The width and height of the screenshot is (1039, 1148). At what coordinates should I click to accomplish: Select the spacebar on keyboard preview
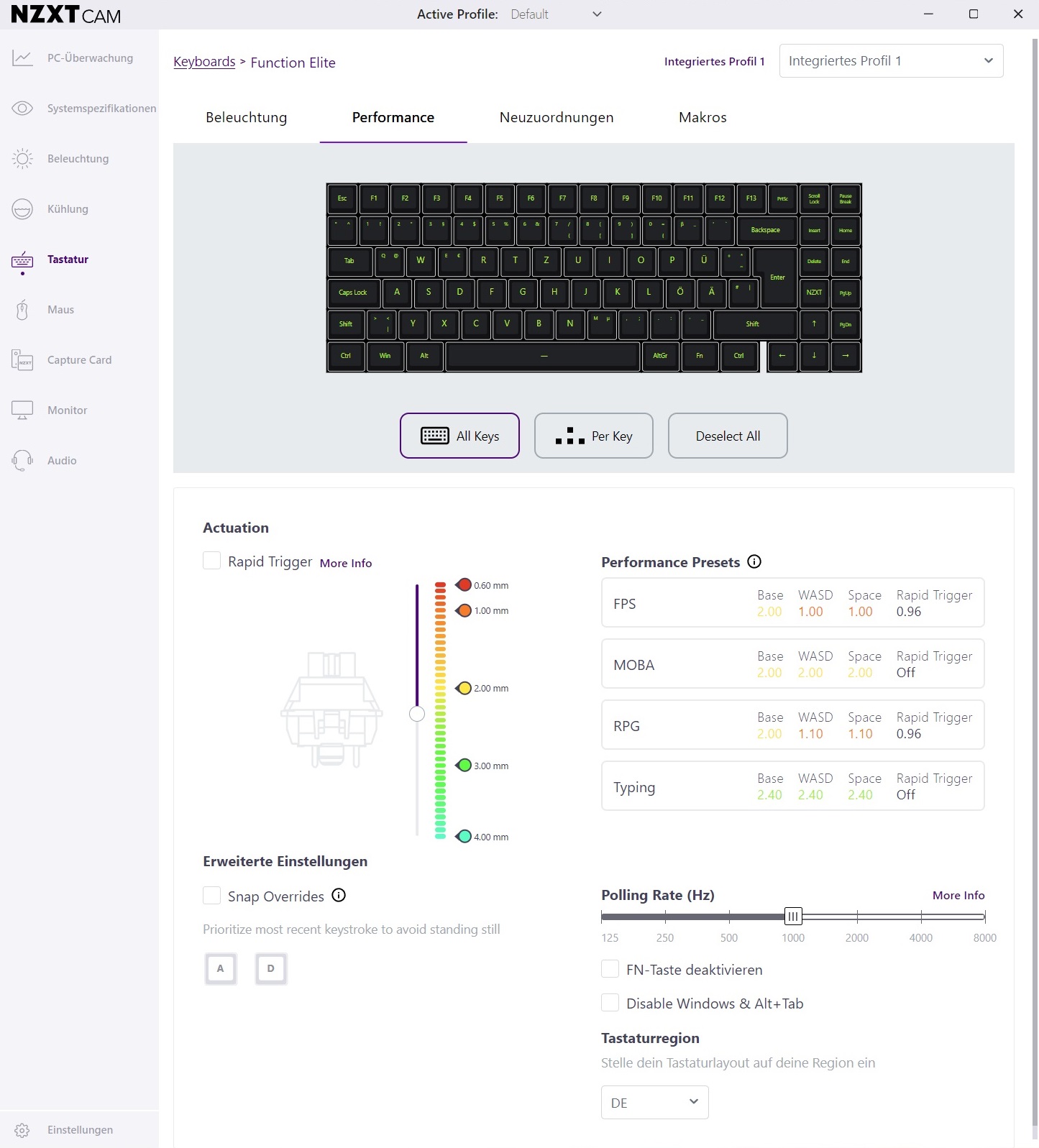tap(544, 356)
